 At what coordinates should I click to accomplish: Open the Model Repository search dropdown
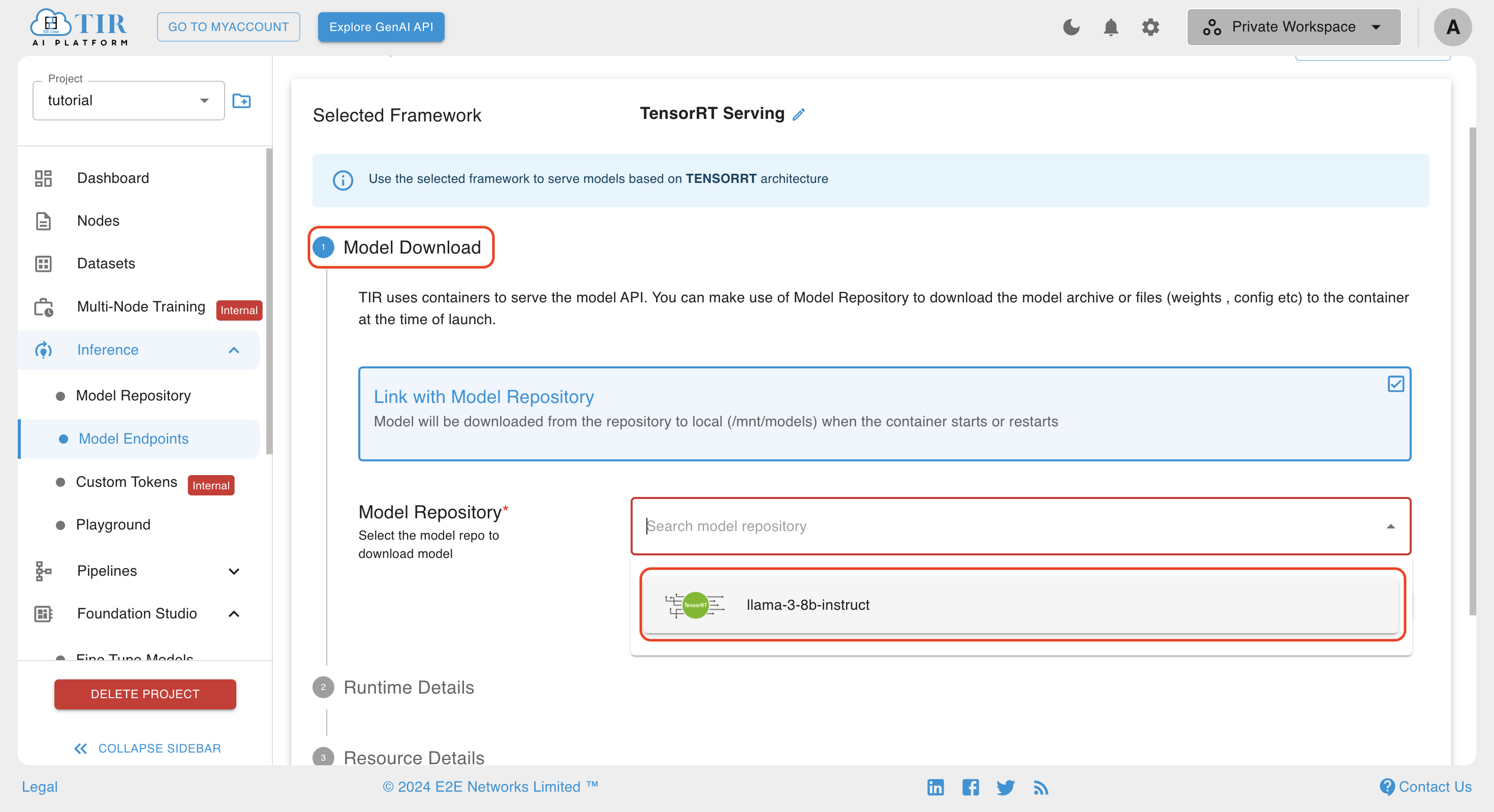coord(1020,525)
